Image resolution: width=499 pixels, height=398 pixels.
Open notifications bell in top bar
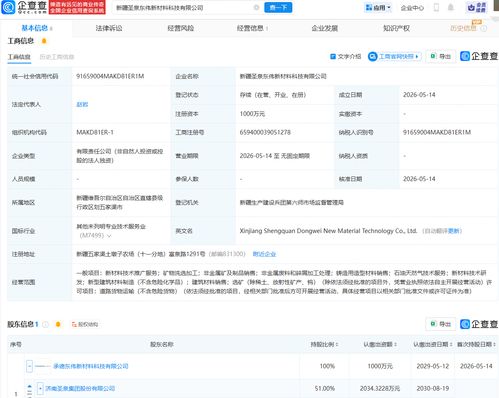pyautogui.click(x=451, y=7)
